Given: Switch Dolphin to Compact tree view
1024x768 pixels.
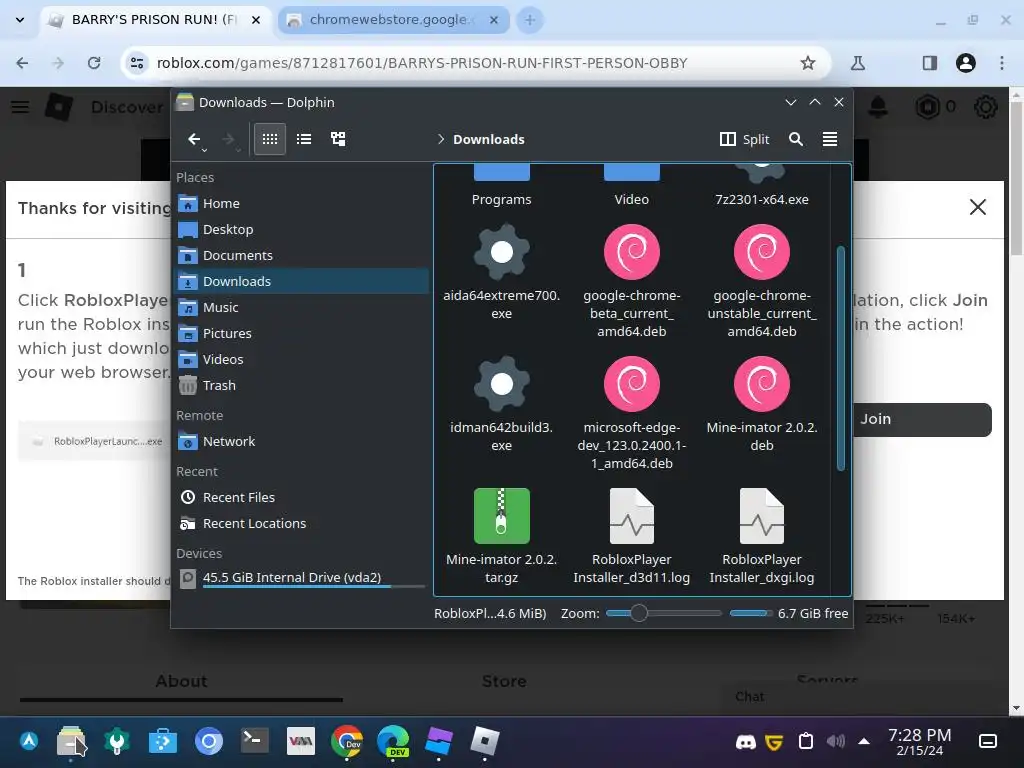Looking at the screenshot, I should (x=338, y=139).
